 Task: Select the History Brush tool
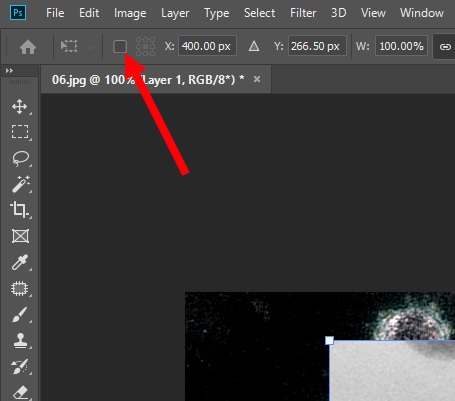click(20, 367)
